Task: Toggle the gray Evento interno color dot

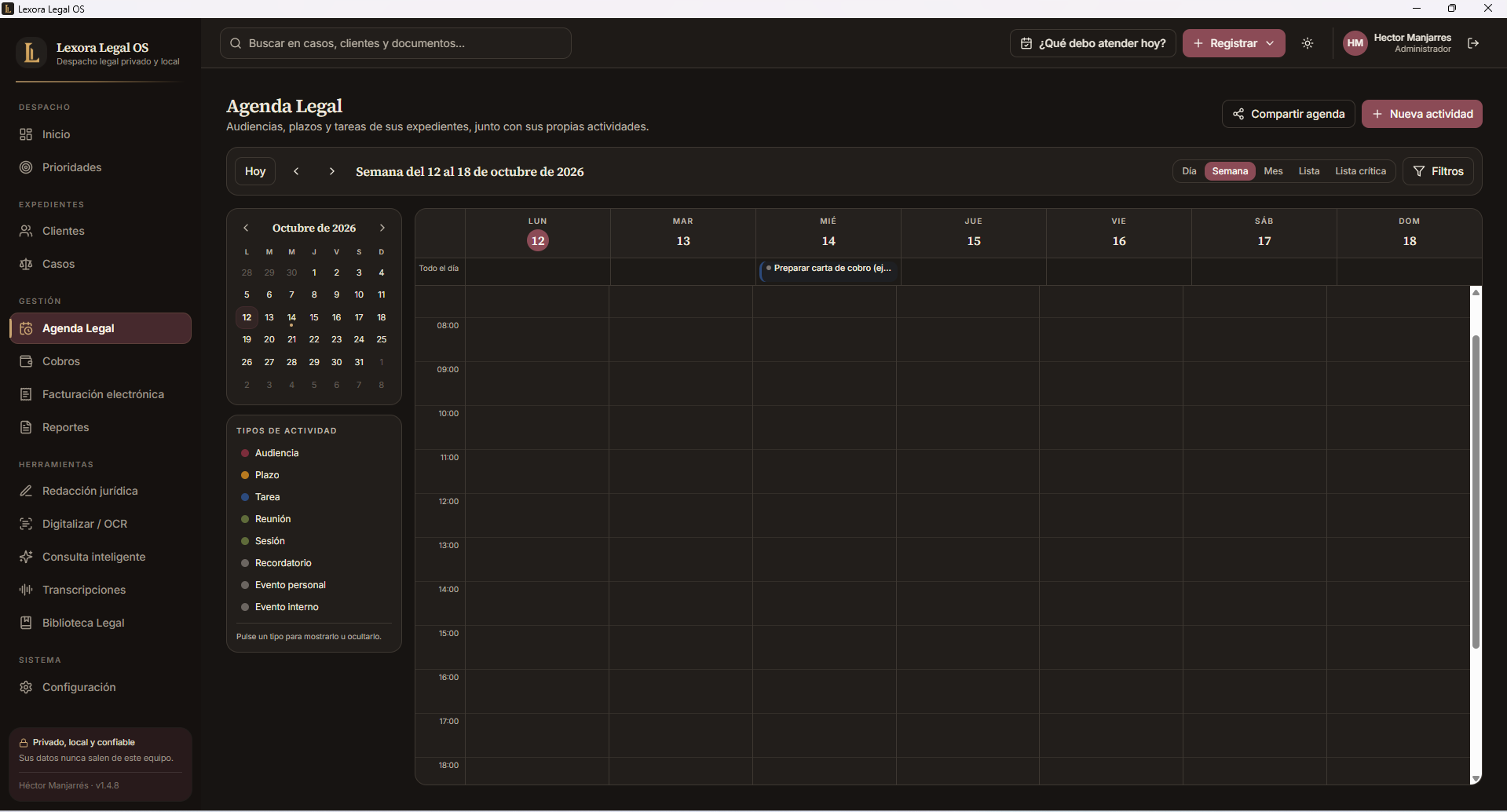Action: pos(245,607)
